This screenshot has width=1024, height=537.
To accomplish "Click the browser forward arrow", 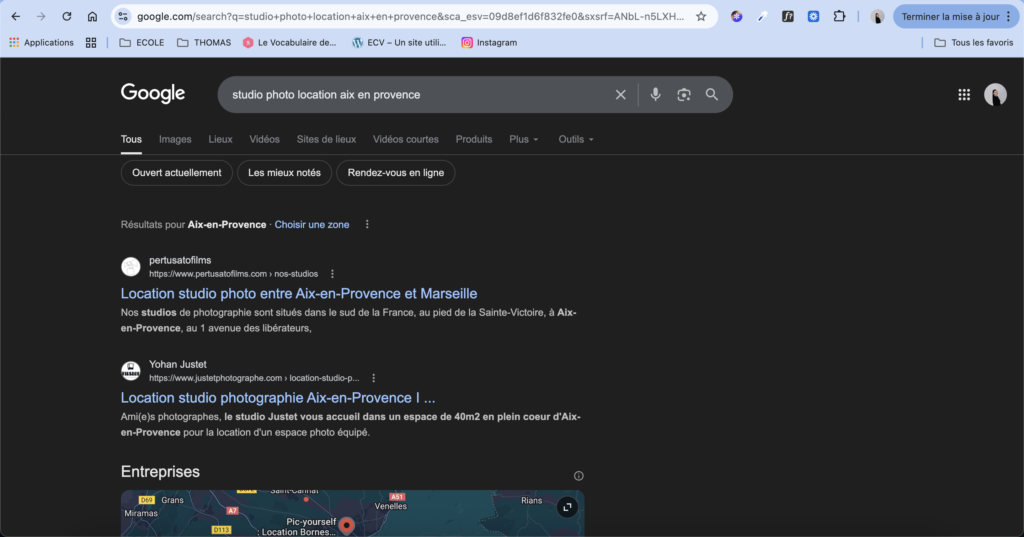I will click(41, 16).
